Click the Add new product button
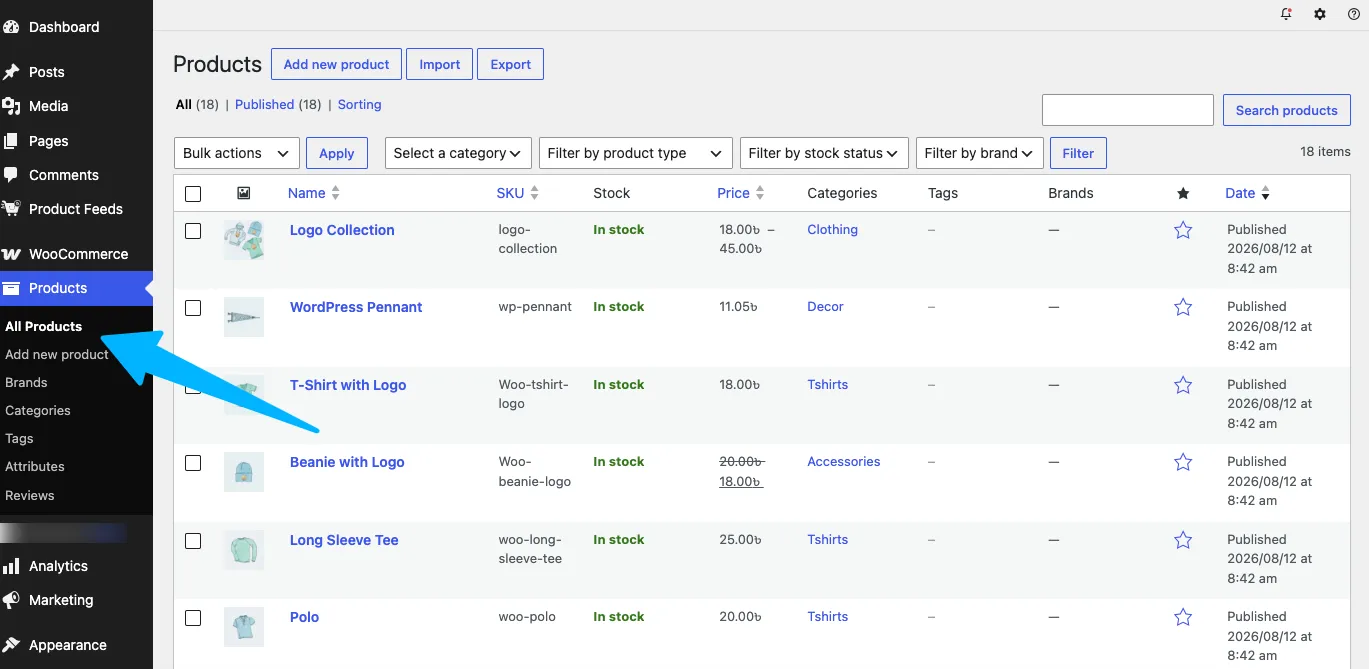The height and width of the screenshot is (669, 1369). 336,64
